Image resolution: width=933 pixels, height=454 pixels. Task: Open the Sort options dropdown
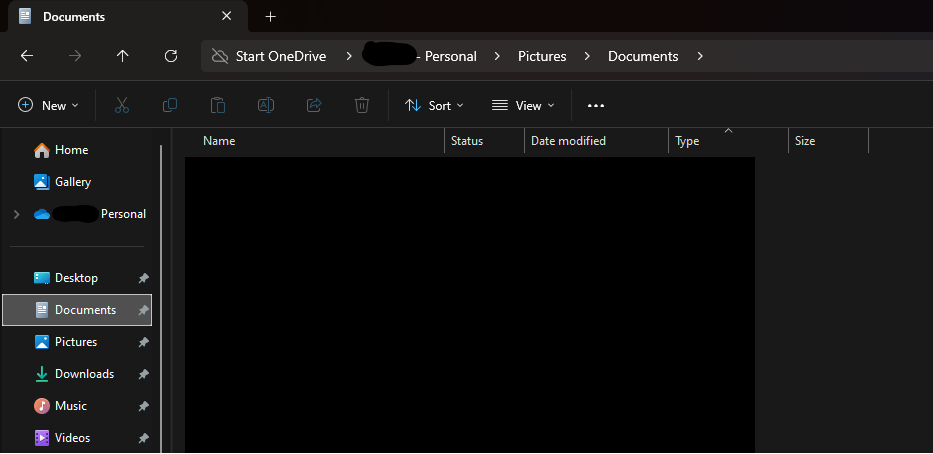tap(434, 105)
